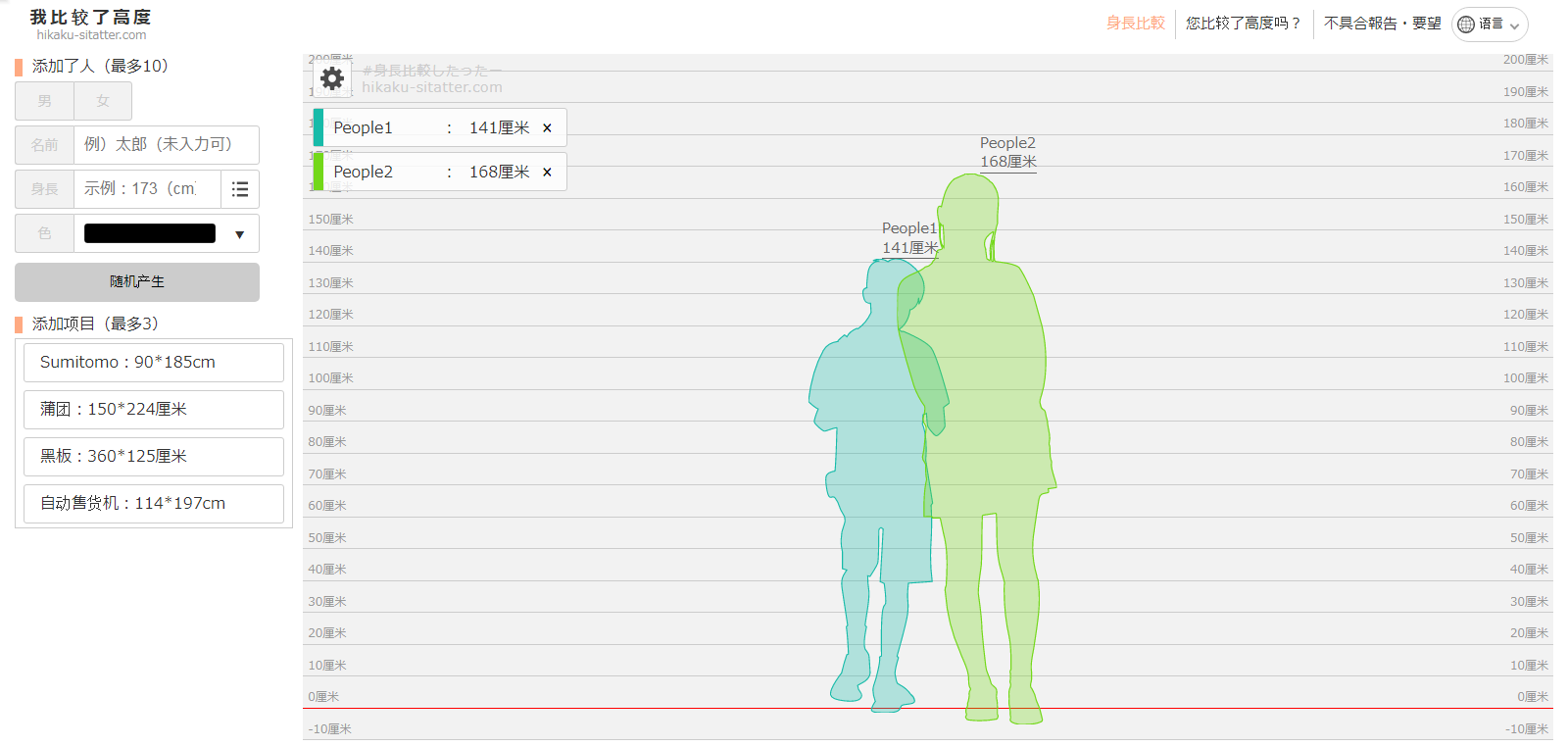The height and width of the screenshot is (747, 1568).
Task: Expand the color picker dropdown arrow
Action: click(239, 234)
